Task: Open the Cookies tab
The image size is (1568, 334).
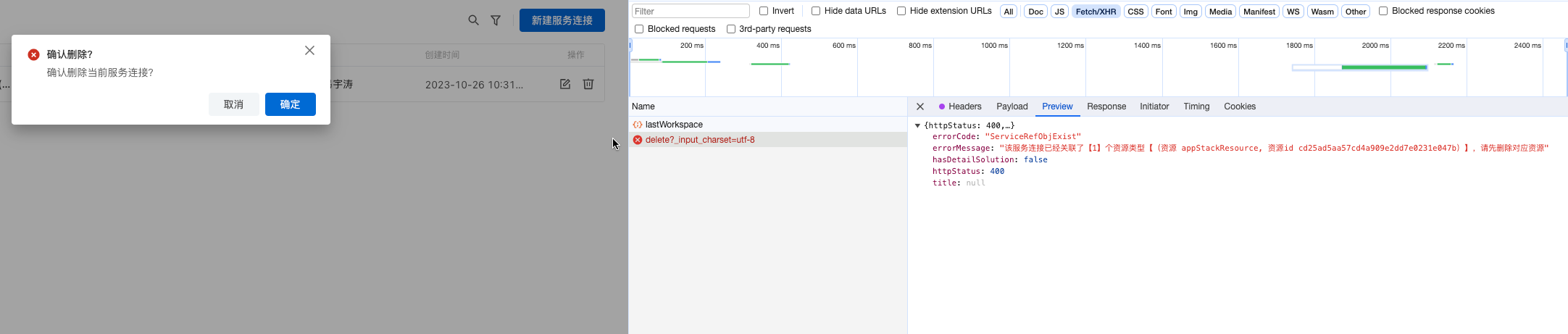Action: point(1240,107)
